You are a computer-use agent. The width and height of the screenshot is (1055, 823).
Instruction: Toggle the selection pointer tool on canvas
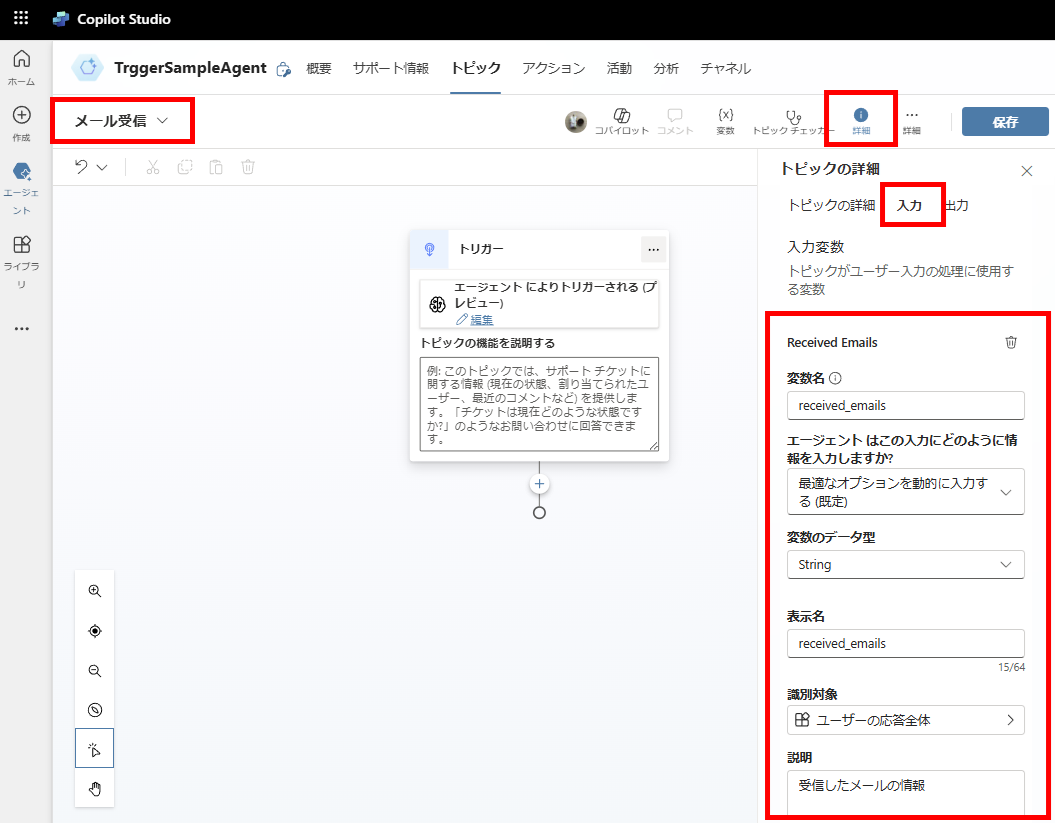coord(94,748)
